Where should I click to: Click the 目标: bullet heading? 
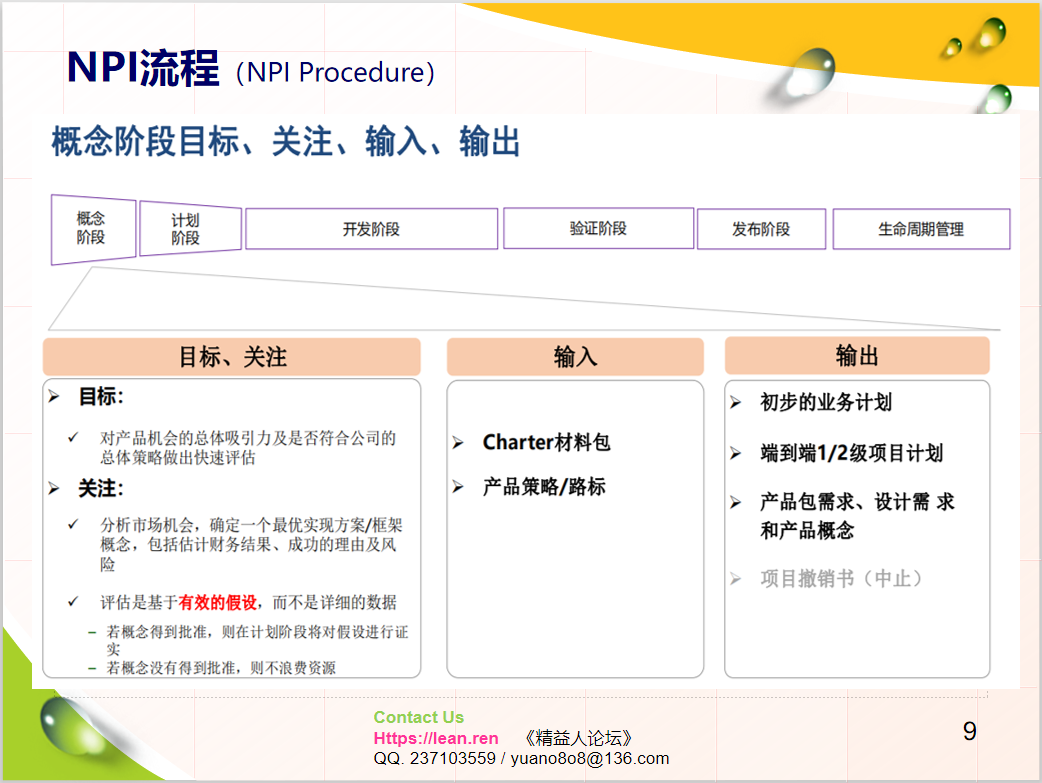[x=101, y=397]
